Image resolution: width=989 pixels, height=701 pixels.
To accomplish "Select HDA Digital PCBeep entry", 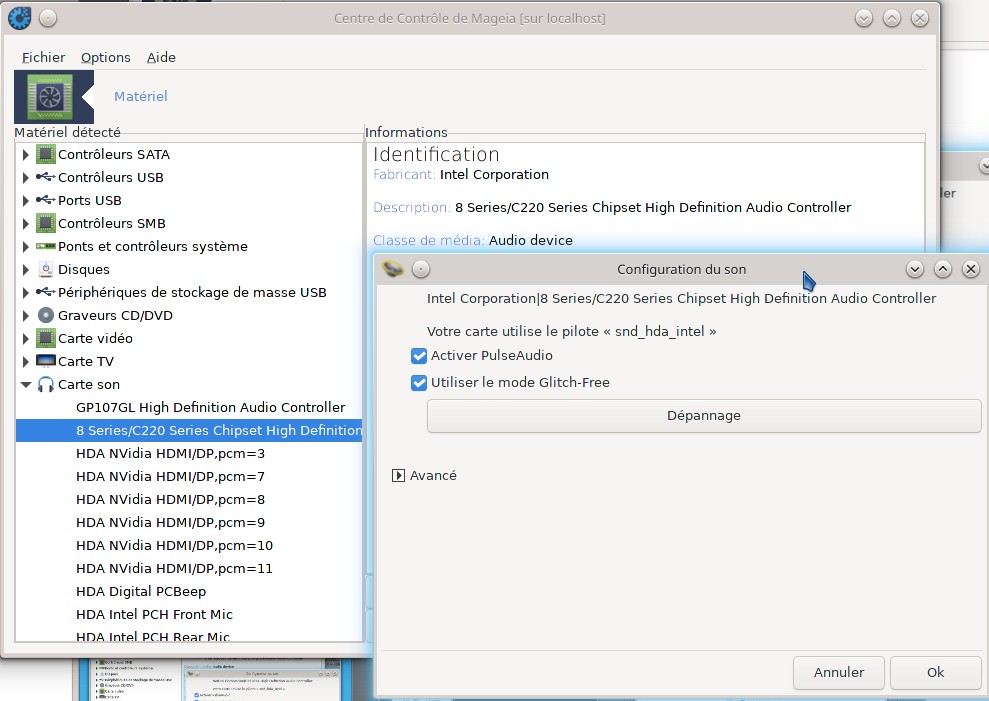I will [x=141, y=592].
